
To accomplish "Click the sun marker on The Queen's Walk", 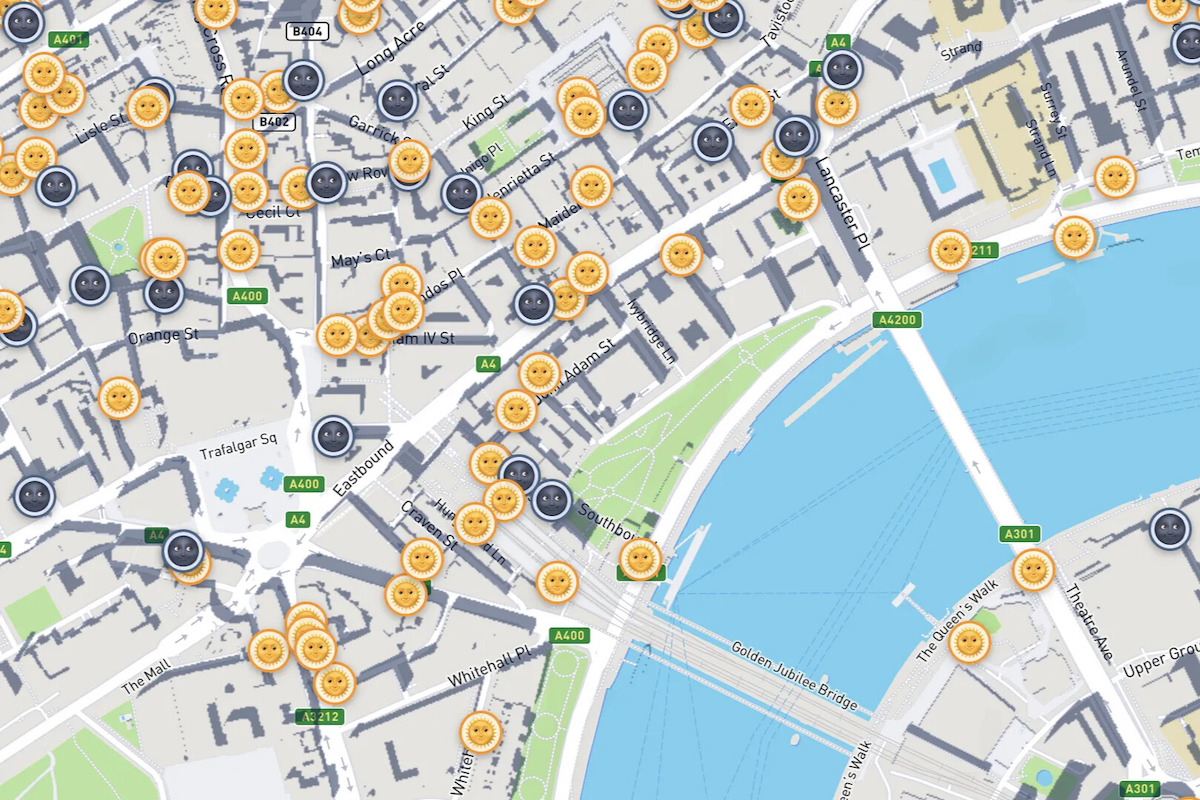I will point(969,642).
